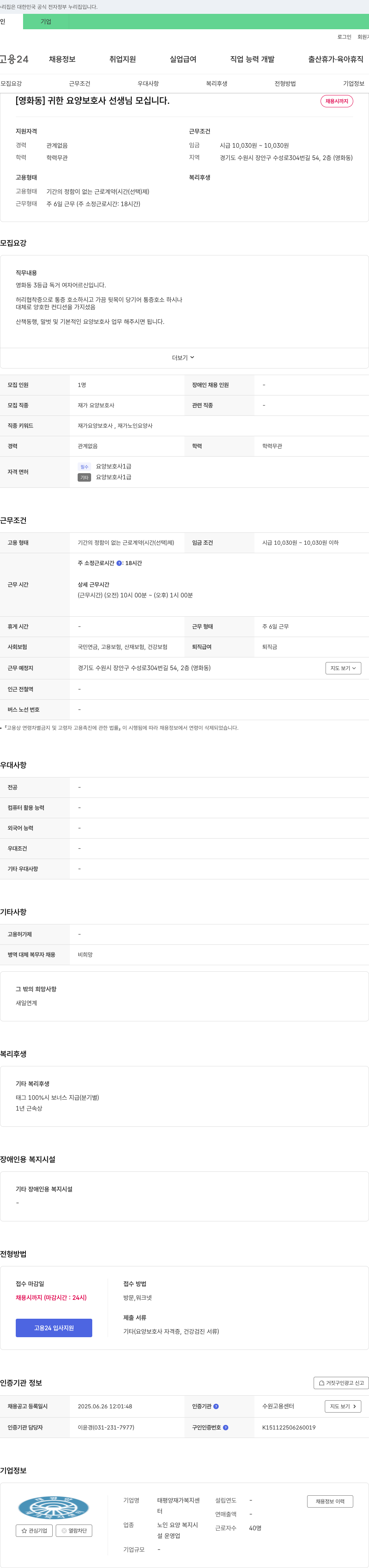Select the 구인인증번호 K151122506260019 value
This screenshot has width=369, height=1568.
289,1427
